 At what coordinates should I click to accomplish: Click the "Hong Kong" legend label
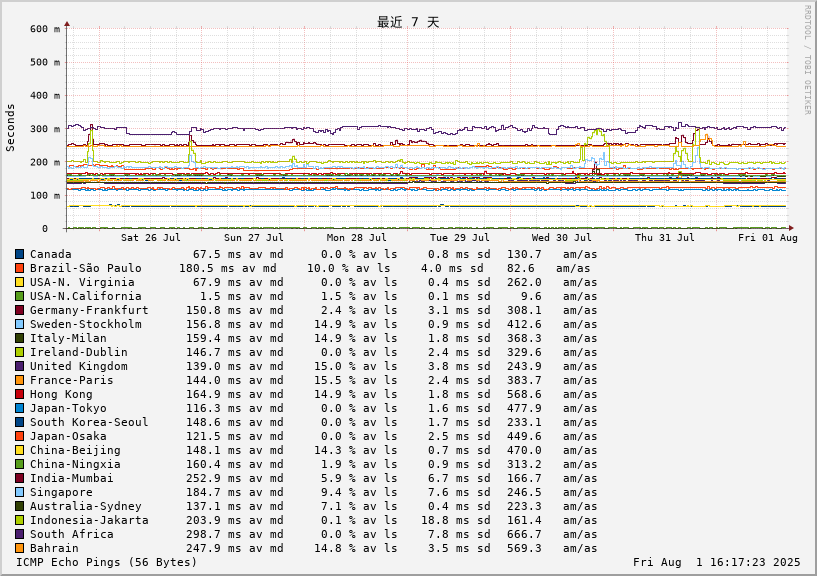pyautogui.click(x=61, y=395)
